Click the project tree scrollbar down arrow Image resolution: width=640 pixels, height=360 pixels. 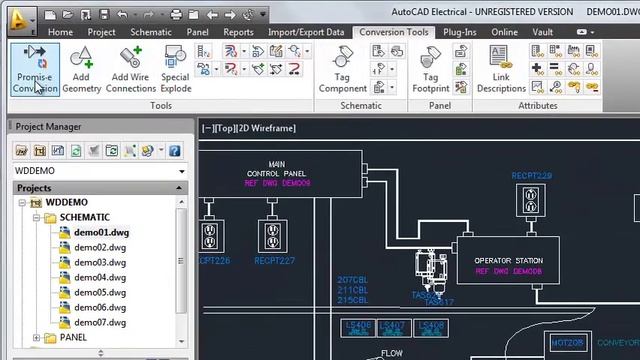(x=181, y=342)
